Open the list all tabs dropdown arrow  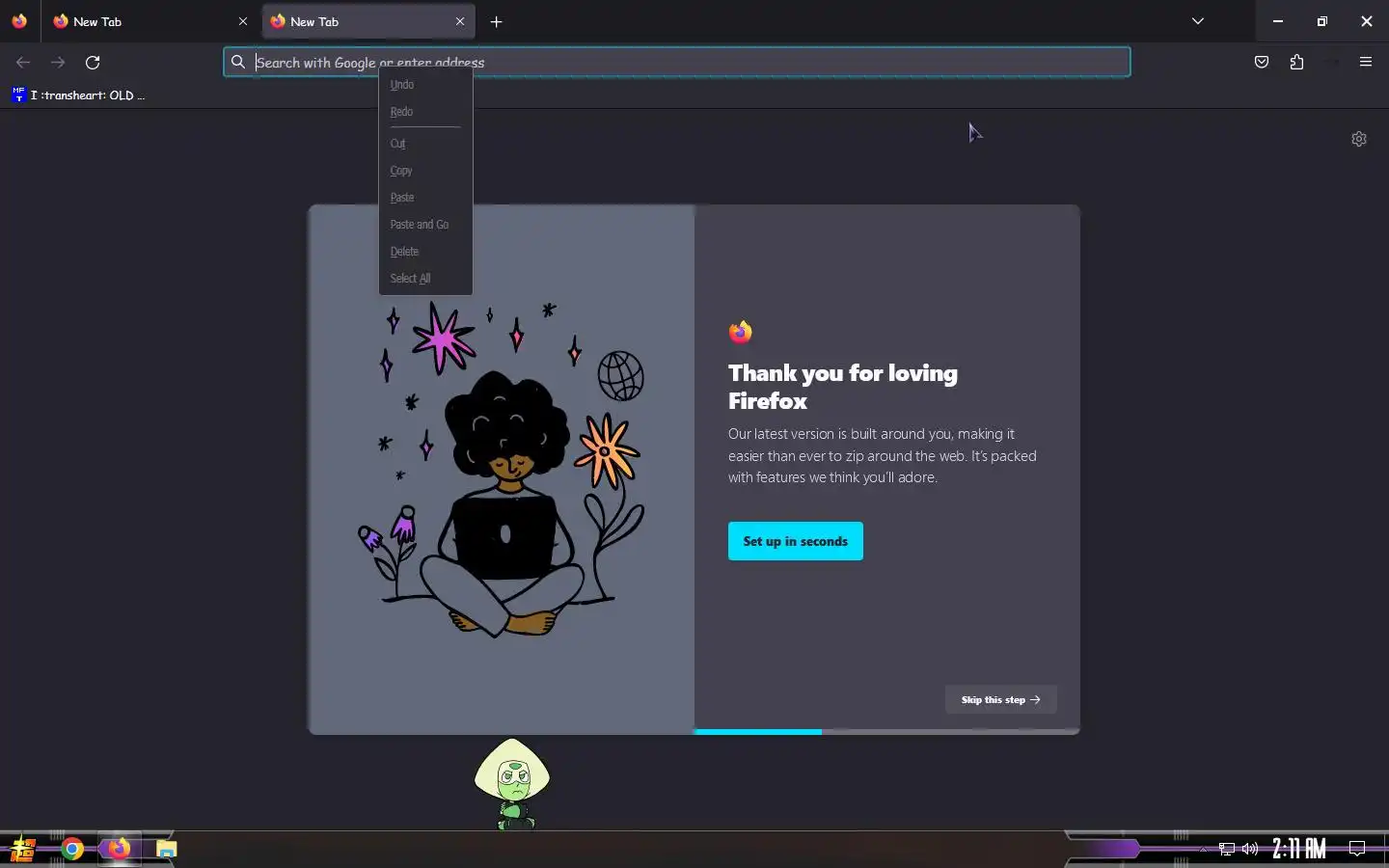1198,21
